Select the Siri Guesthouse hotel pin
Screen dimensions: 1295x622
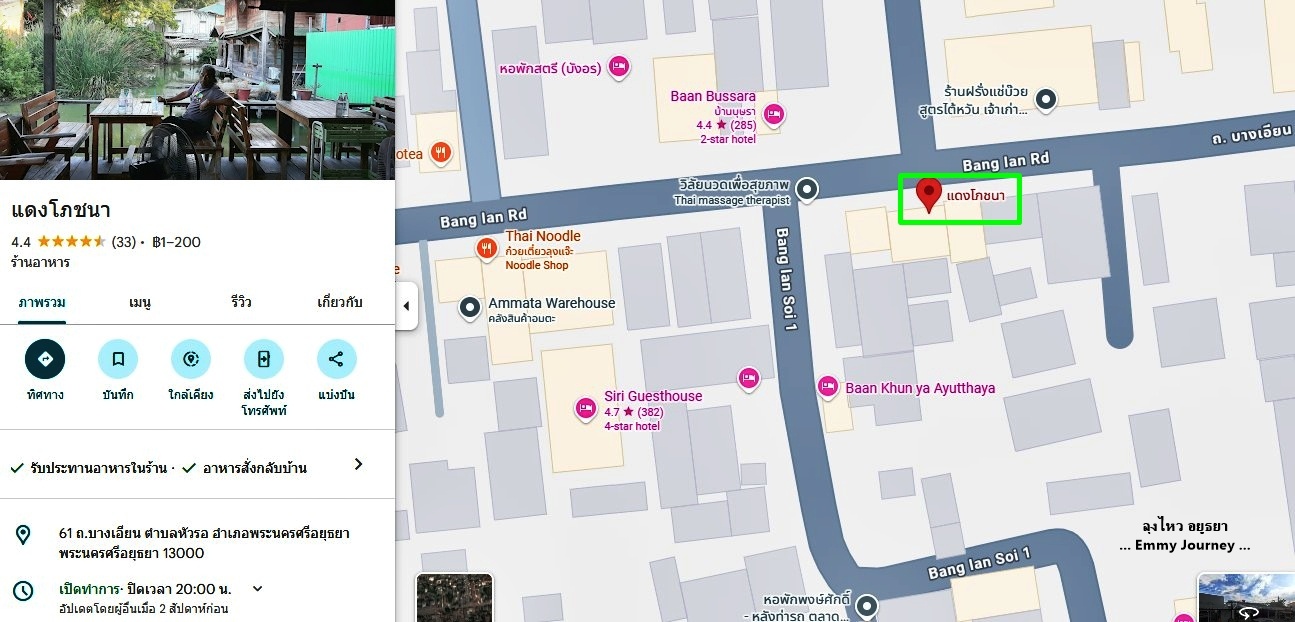[x=586, y=408]
